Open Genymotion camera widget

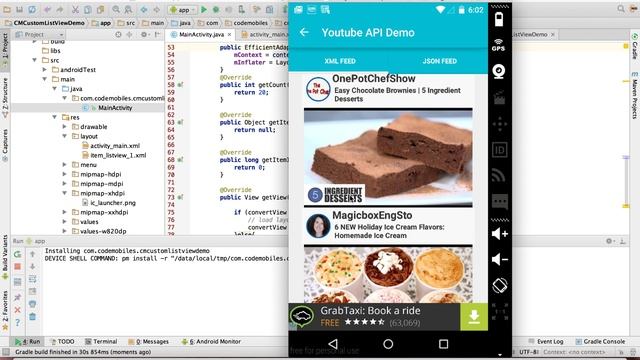point(499,71)
